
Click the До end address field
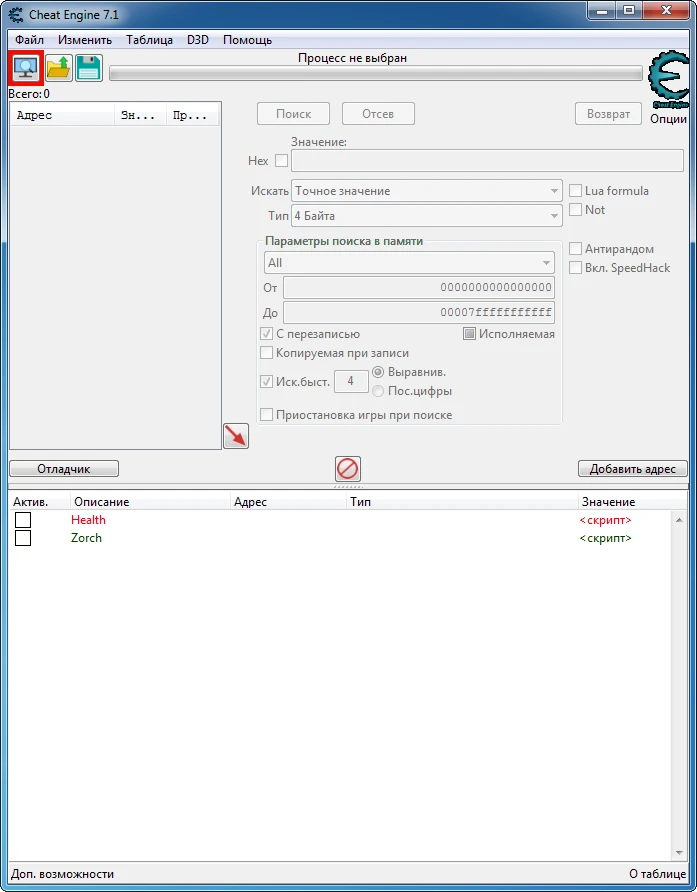pyautogui.click(x=419, y=312)
